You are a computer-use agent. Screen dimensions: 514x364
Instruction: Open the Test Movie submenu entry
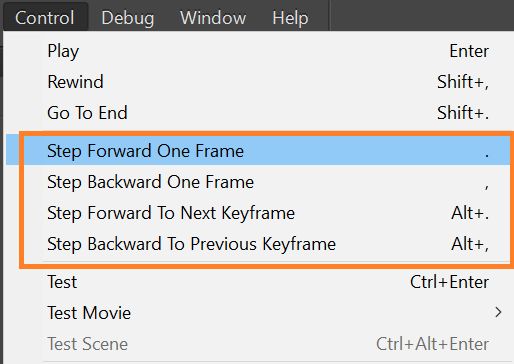tap(260, 313)
